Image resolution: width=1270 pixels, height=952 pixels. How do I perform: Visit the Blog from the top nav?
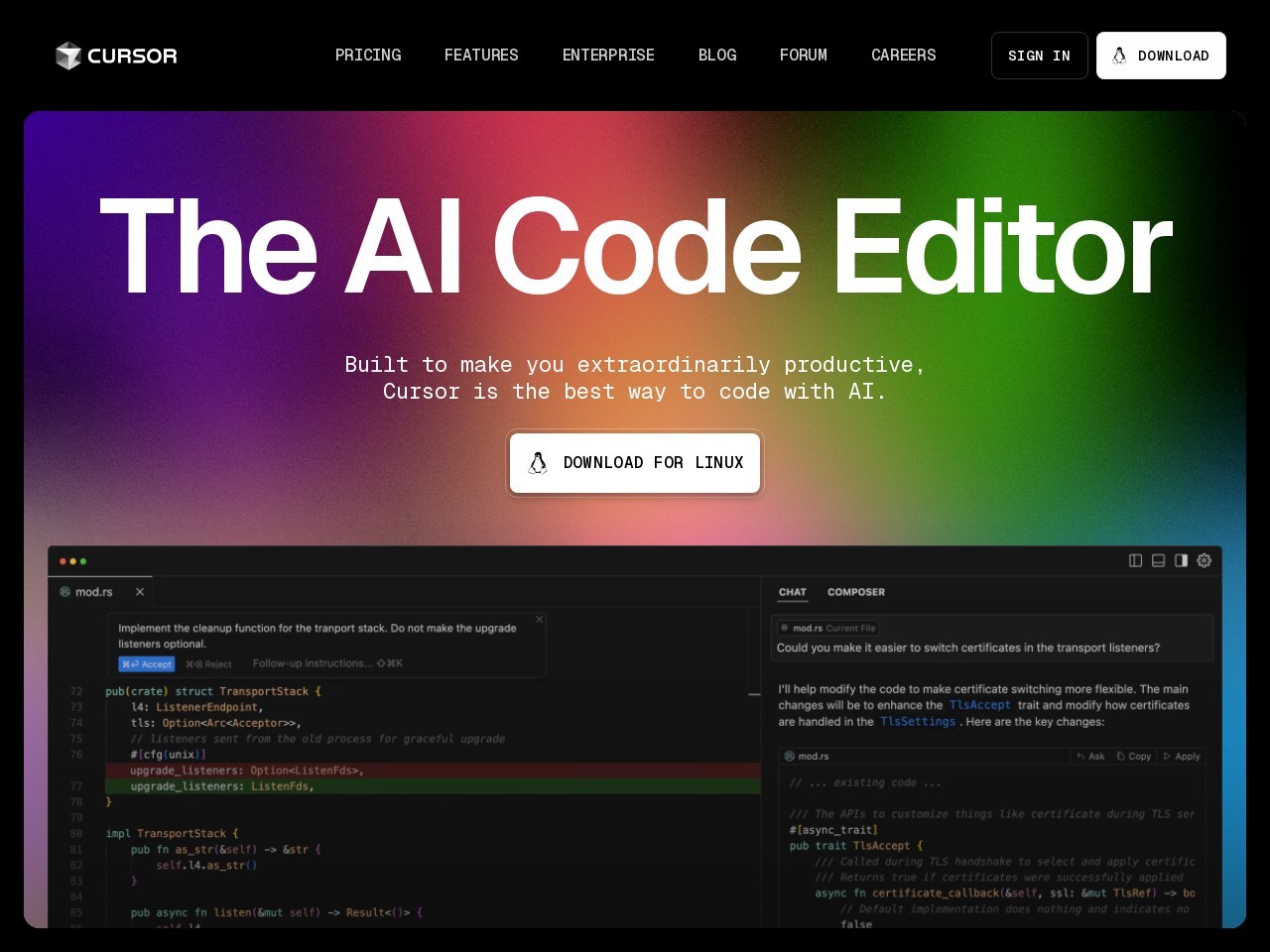[717, 56]
